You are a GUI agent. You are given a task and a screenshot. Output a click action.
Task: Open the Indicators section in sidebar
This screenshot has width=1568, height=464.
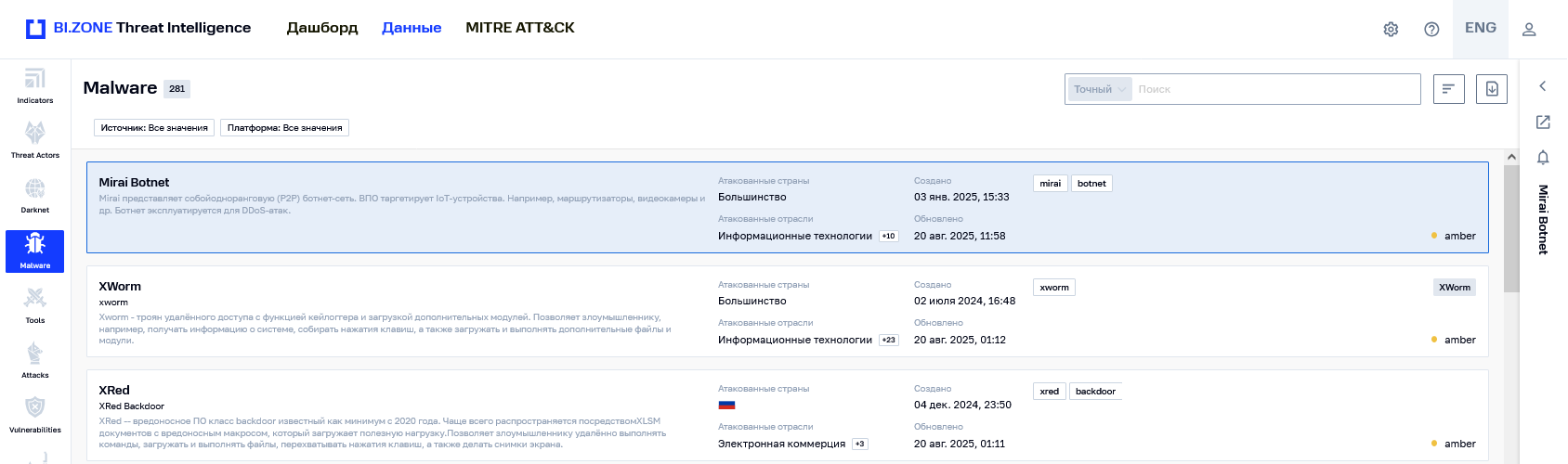click(x=34, y=86)
